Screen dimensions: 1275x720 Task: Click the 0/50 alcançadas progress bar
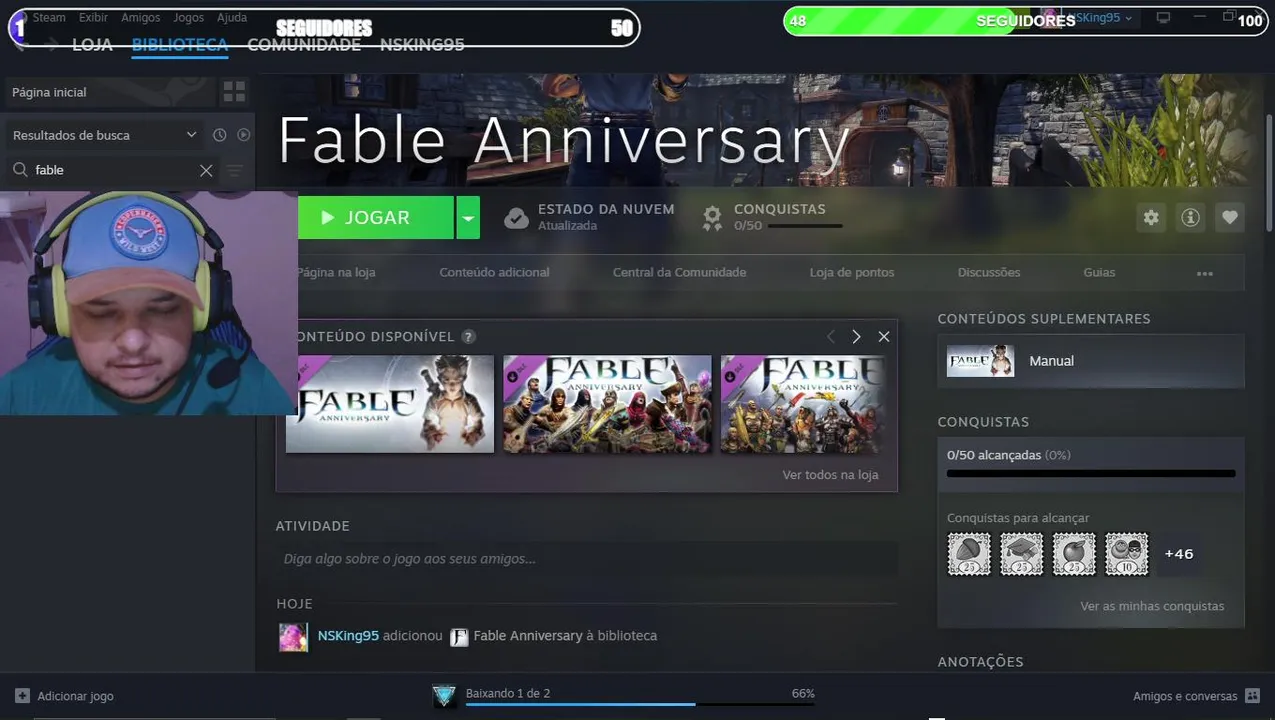(1091, 473)
